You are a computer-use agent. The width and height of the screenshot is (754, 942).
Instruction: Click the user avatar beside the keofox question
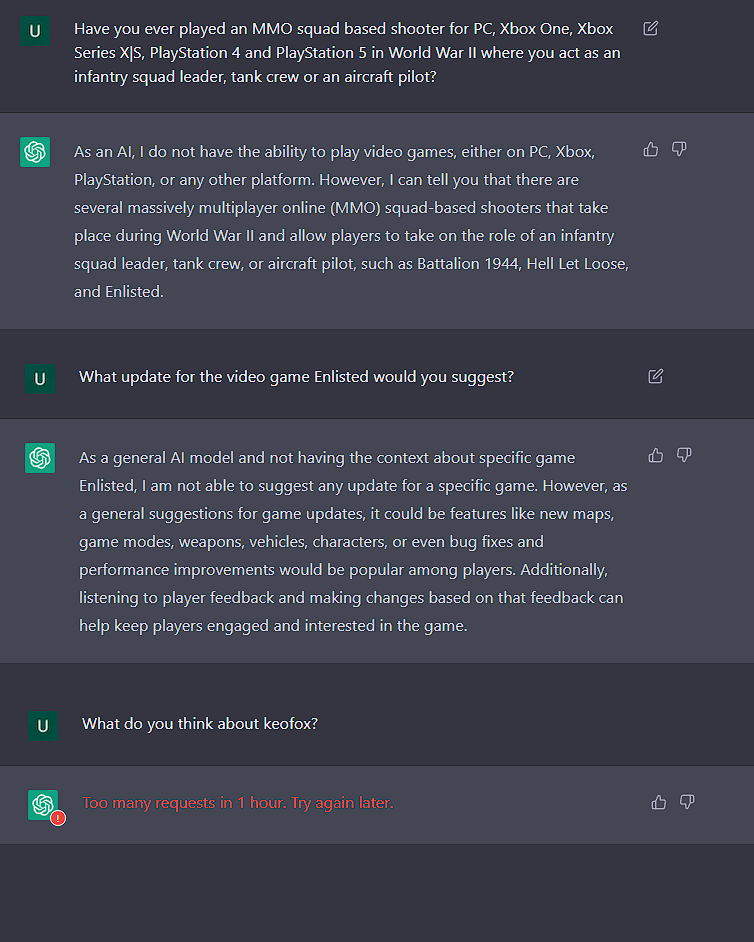[42, 726]
